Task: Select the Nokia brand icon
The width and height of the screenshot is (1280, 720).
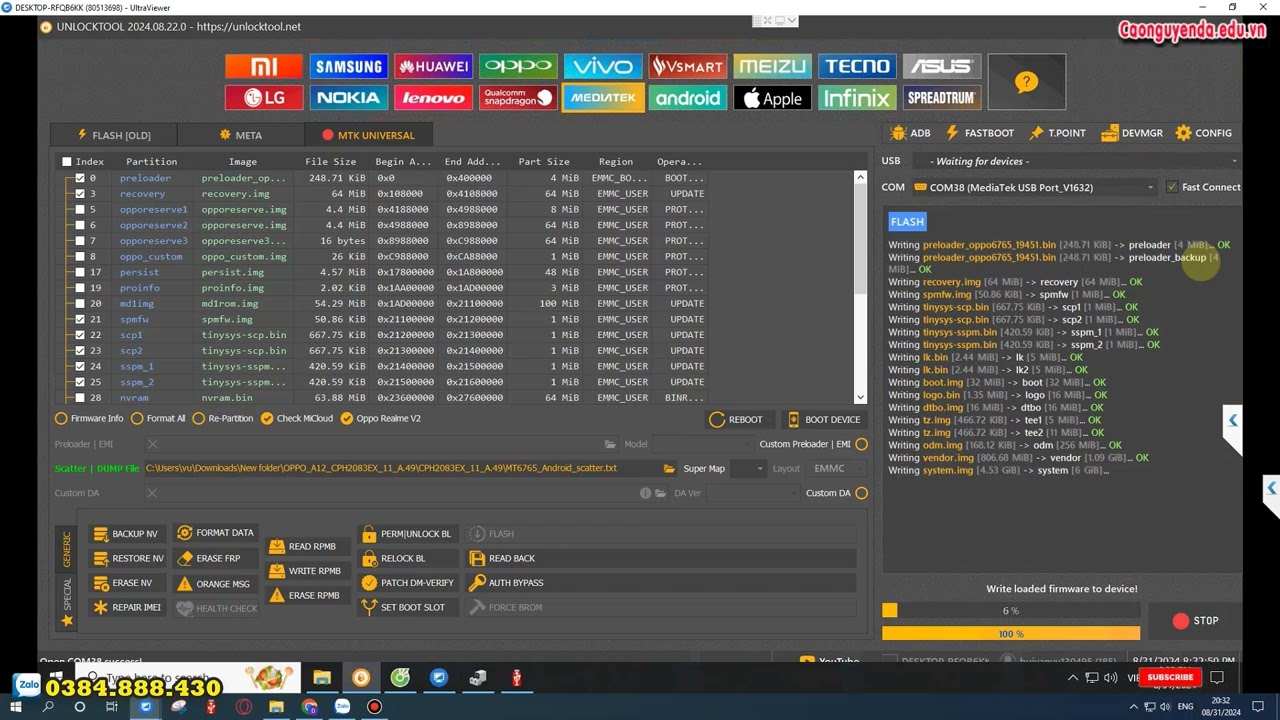Action: [348, 97]
